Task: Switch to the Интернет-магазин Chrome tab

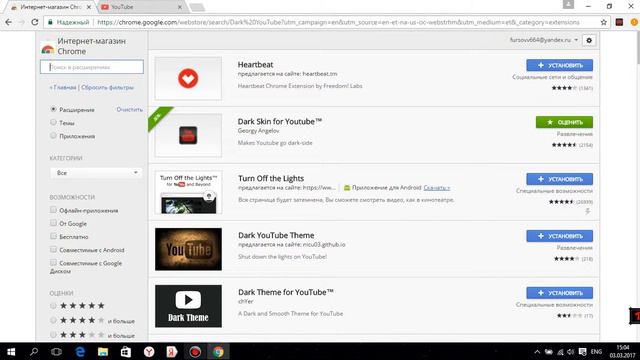Action: click(51, 7)
